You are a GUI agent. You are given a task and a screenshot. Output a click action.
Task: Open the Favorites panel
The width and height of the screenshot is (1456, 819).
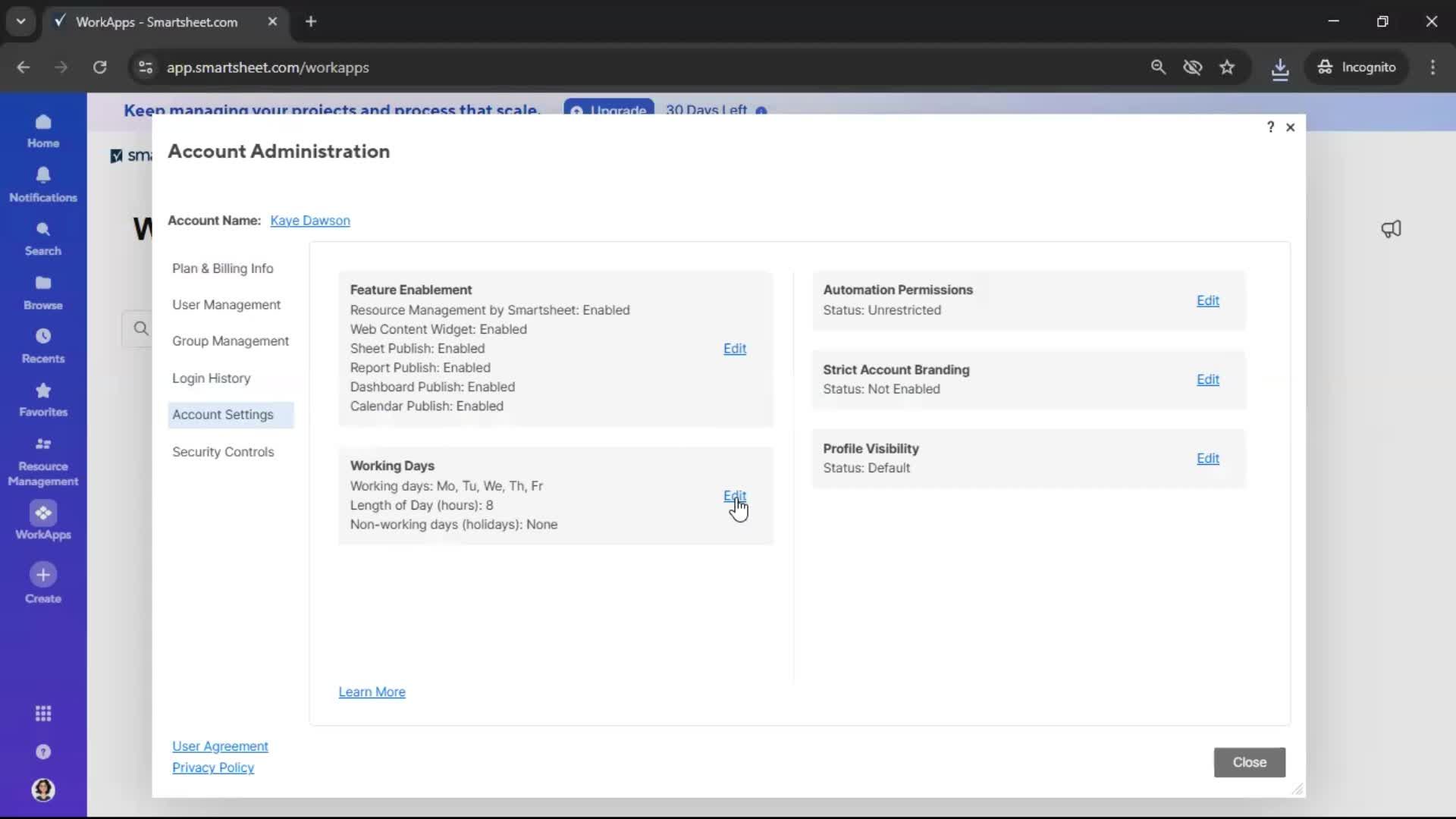click(43, 399)
